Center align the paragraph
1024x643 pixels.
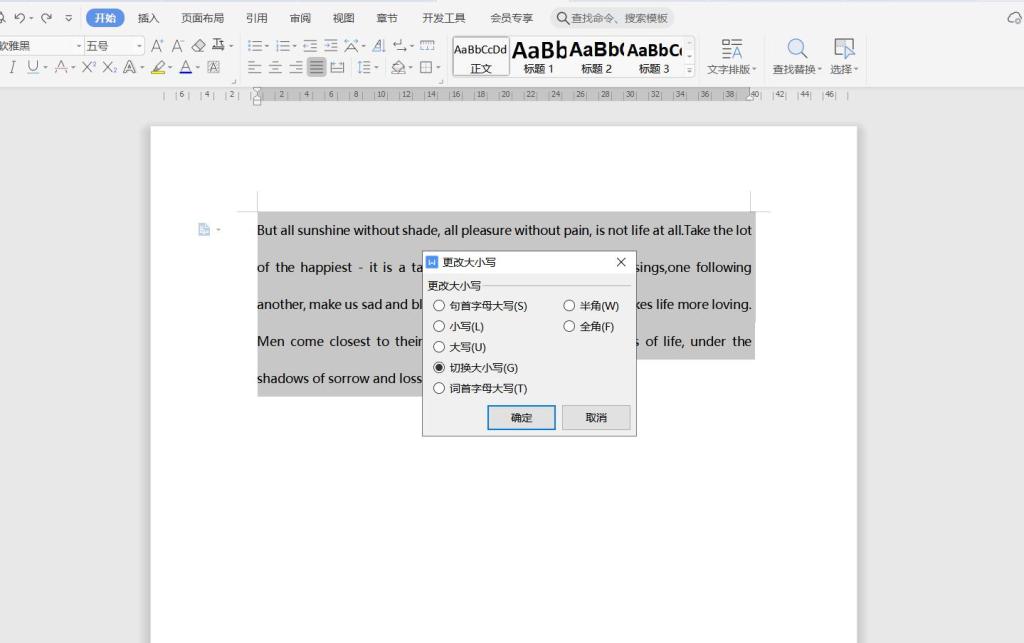click(275, 67)
